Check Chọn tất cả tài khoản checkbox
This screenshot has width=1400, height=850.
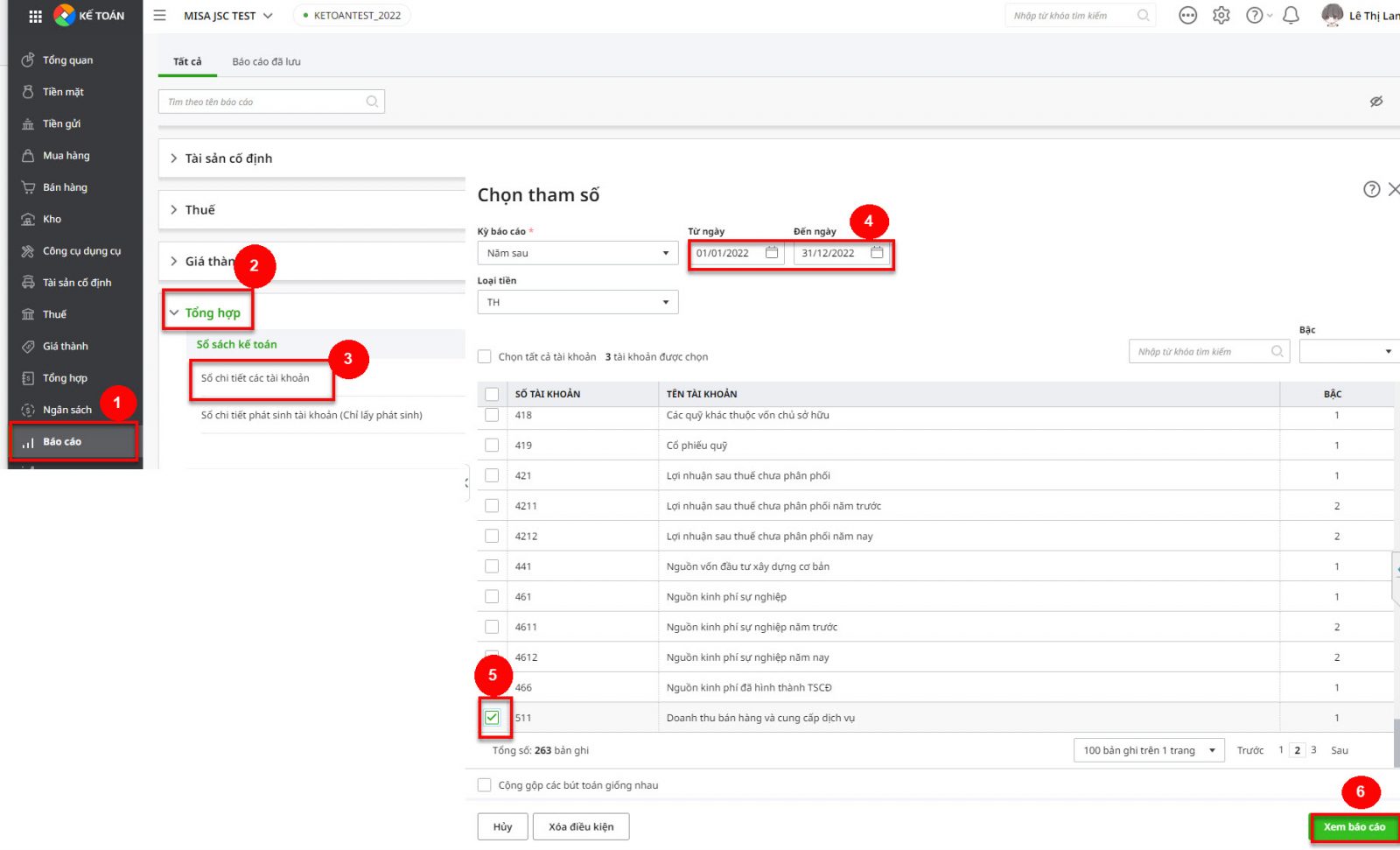coord(485,356)
